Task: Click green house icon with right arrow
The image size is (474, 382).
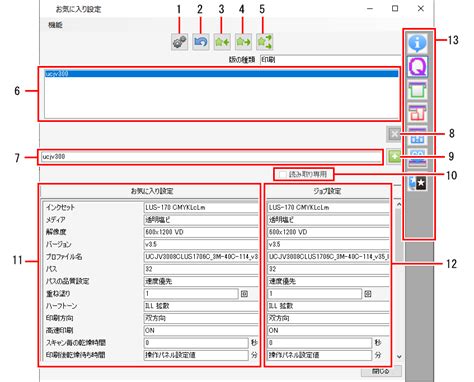Action: (243, 42)
